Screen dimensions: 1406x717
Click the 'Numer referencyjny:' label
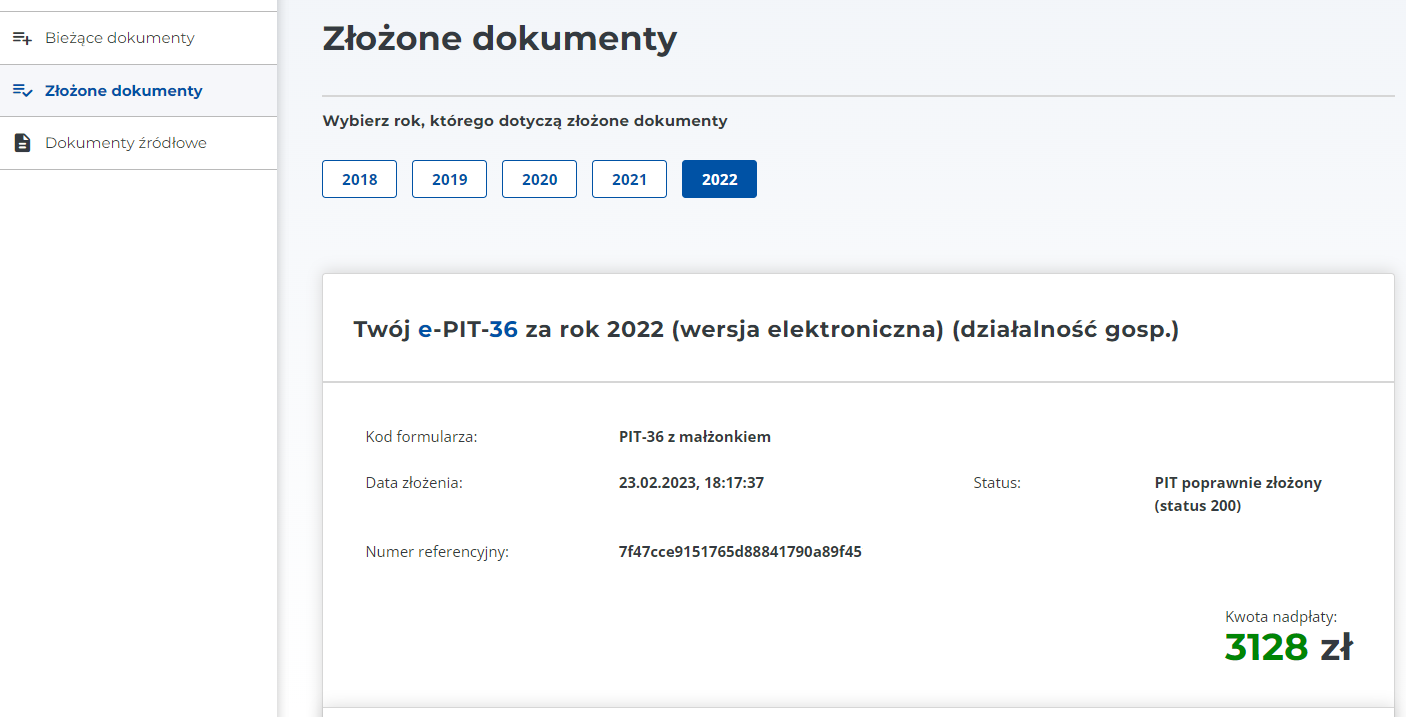point(437,551)
